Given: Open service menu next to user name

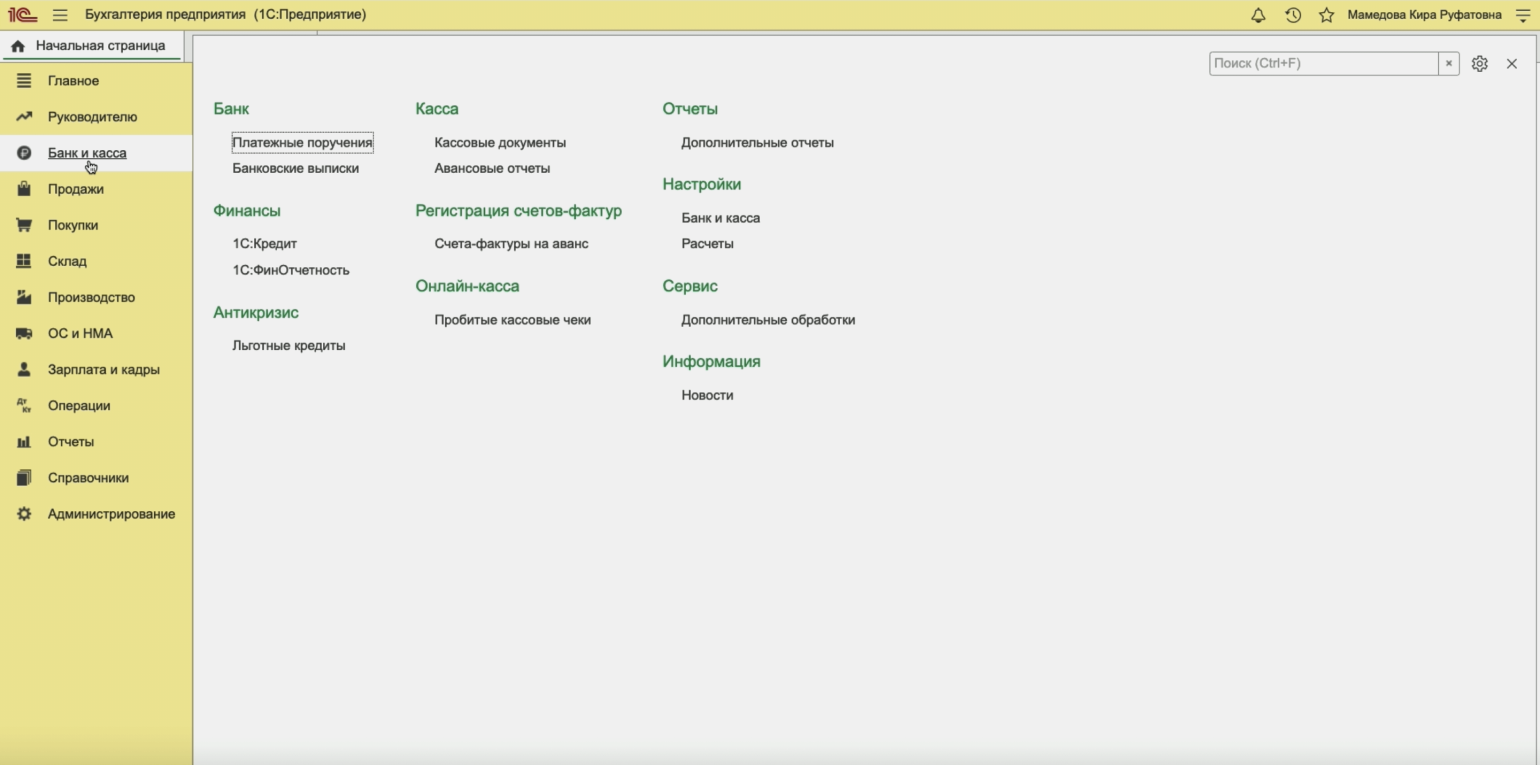Looking at the screenshot, I should (1523, 15).
